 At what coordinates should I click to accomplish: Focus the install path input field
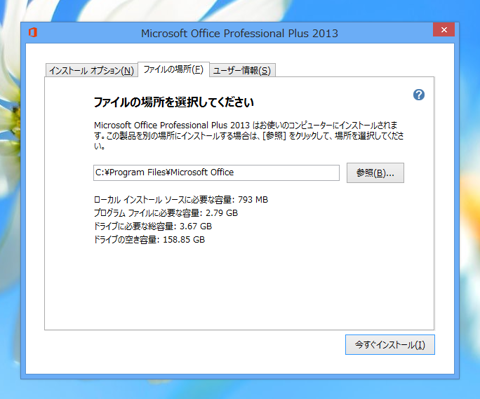click(x=216, y=173)
